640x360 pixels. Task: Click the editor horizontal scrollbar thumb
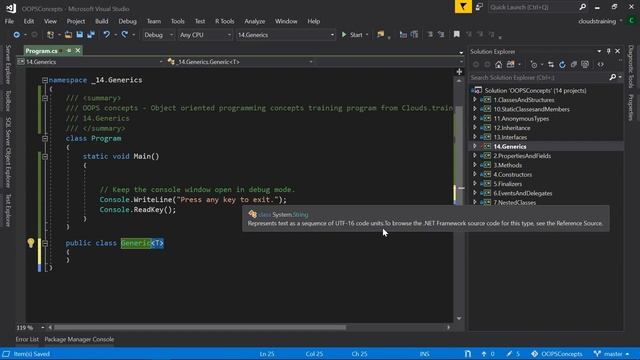(x=200, y=327)
